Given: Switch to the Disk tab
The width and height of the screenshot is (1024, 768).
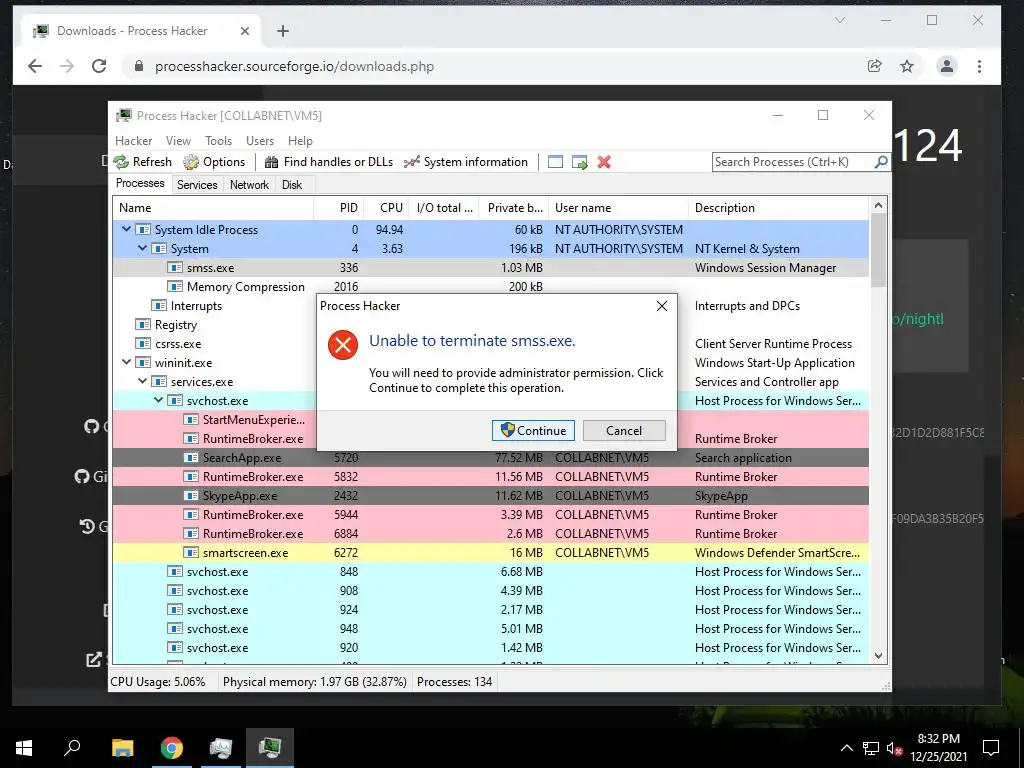Looking at the screenshot, I should [292, 185].
